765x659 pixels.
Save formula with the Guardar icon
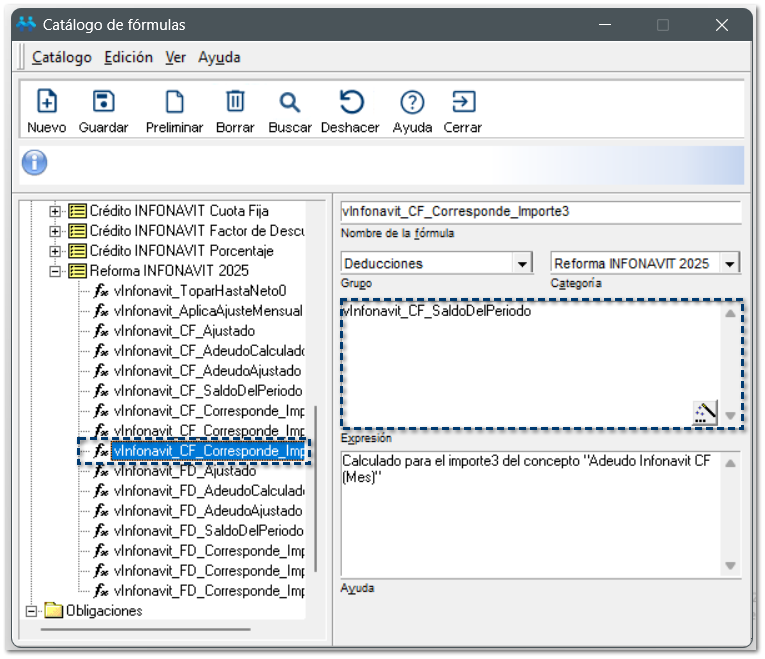click(103, 102)
